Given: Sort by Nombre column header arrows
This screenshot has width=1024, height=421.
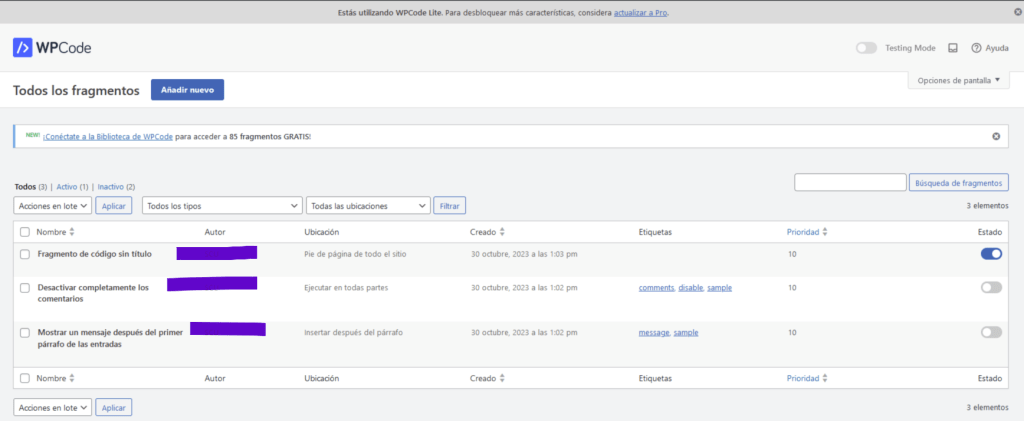Looking at the screenshot, I should (x=71, y=232).
